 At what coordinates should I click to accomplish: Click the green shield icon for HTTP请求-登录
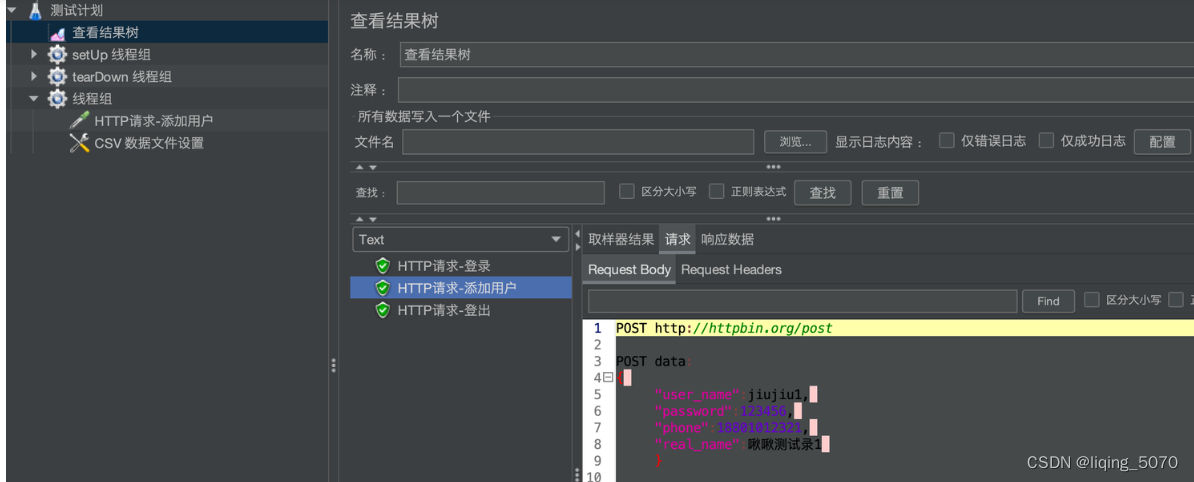(x=383, y=266)
